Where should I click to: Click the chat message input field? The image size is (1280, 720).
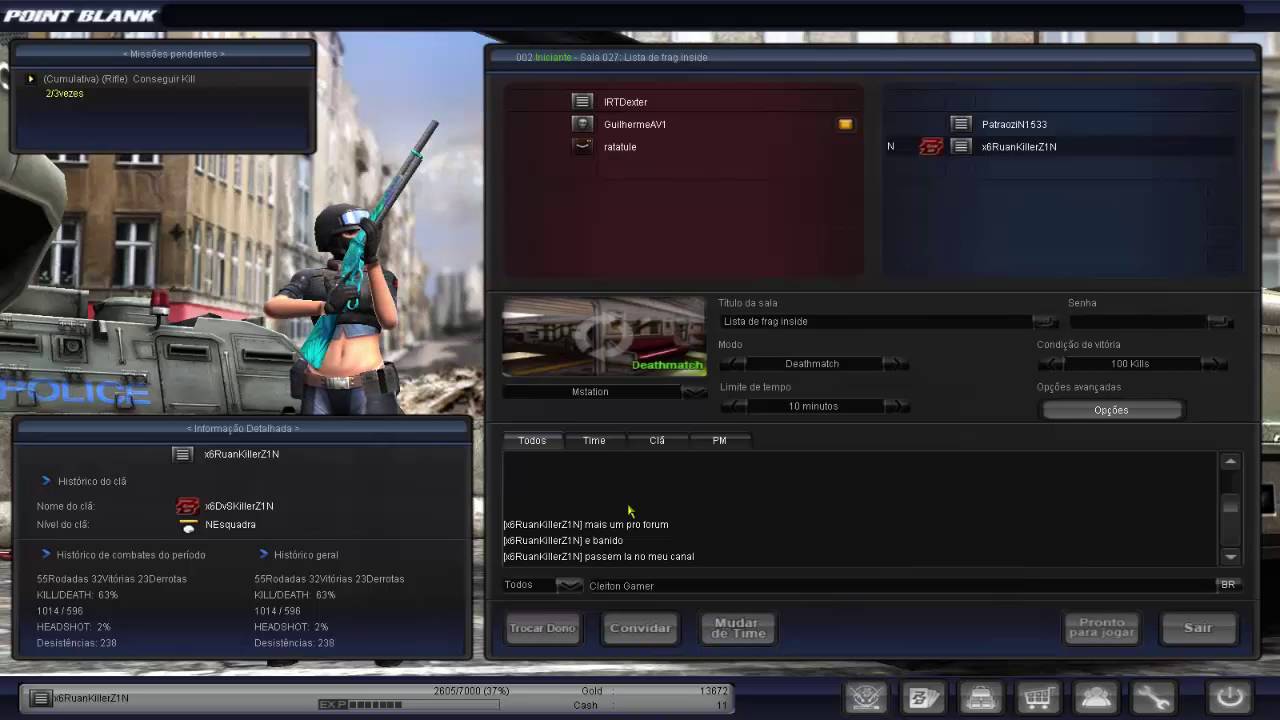point(900,585)
